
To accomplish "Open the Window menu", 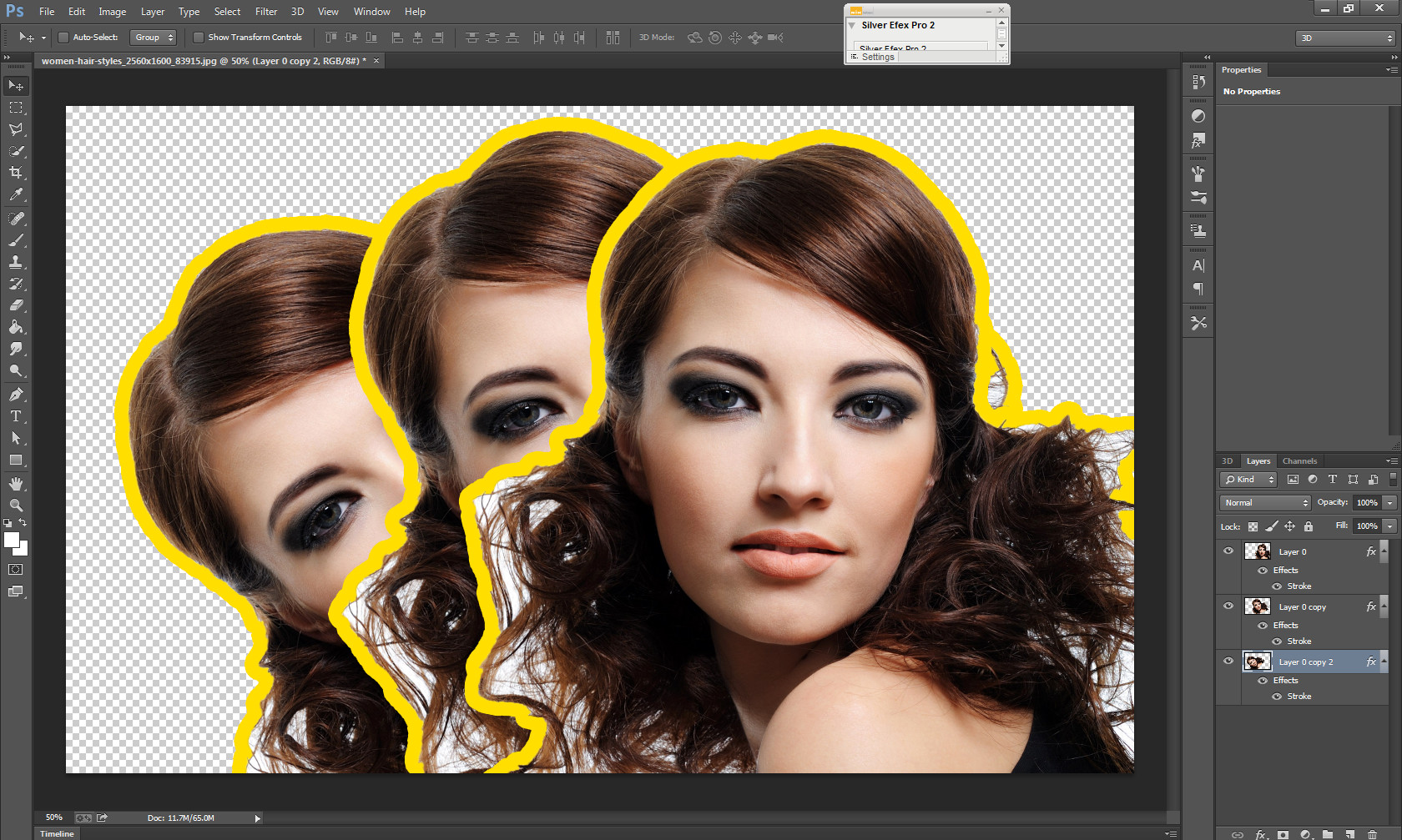I will click(x=372, y=12).
